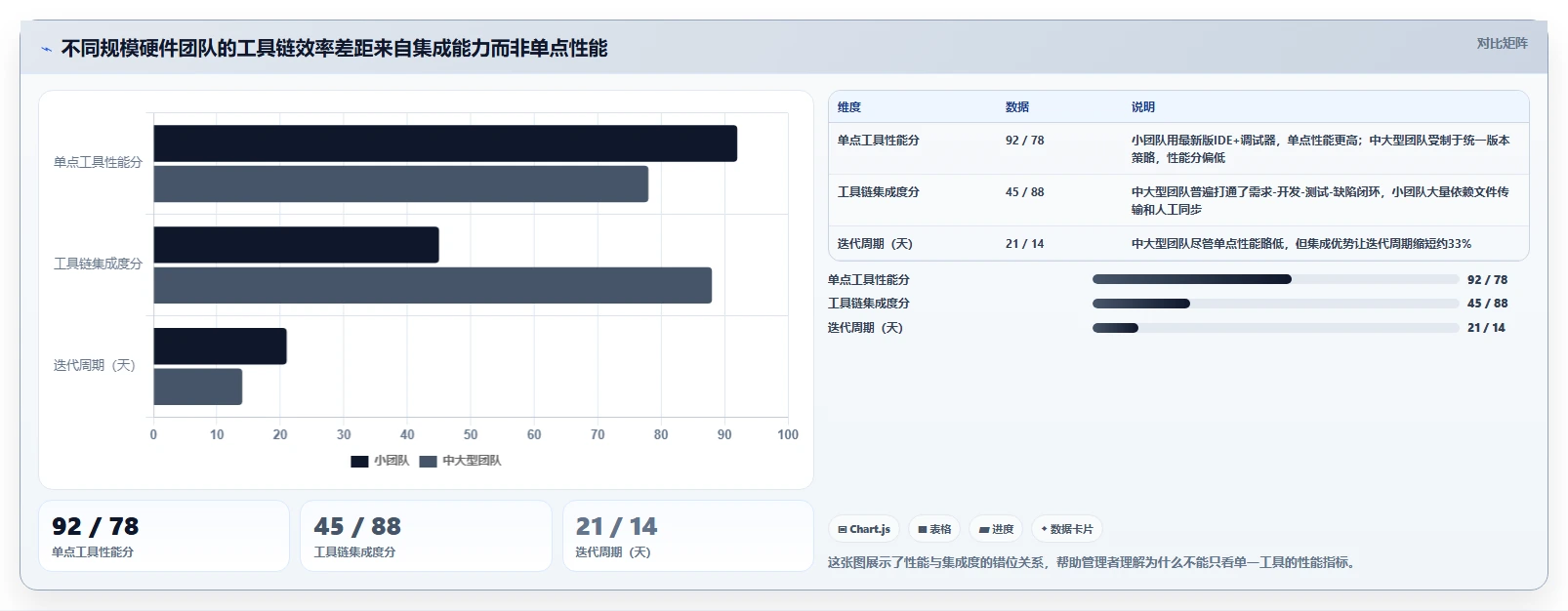Click the card title 不同规模硬件团队的工具链效率差距
Viewport: 1568px width, 611px height.
tap(334, 49)
